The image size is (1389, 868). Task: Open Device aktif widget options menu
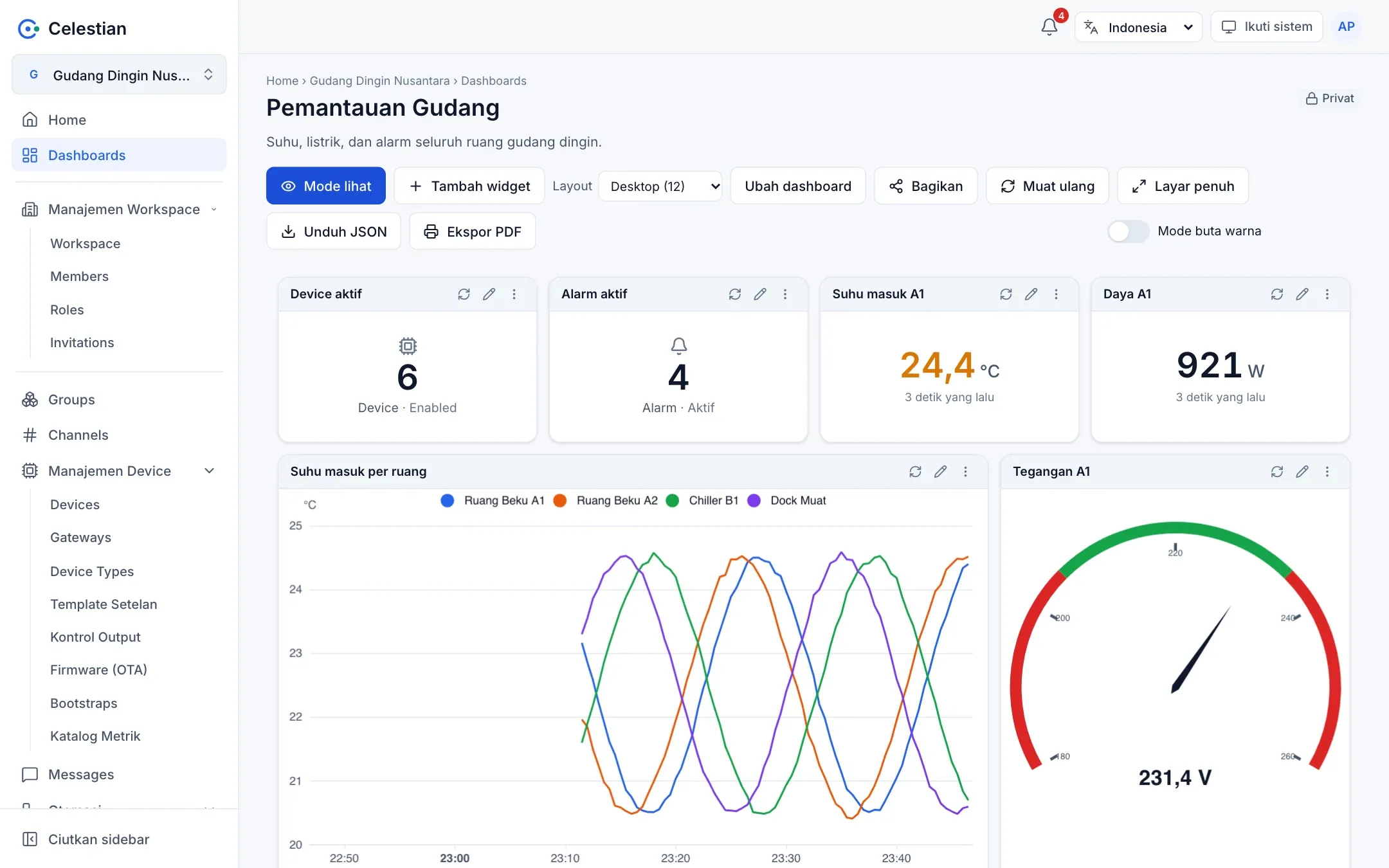[514, 294]
